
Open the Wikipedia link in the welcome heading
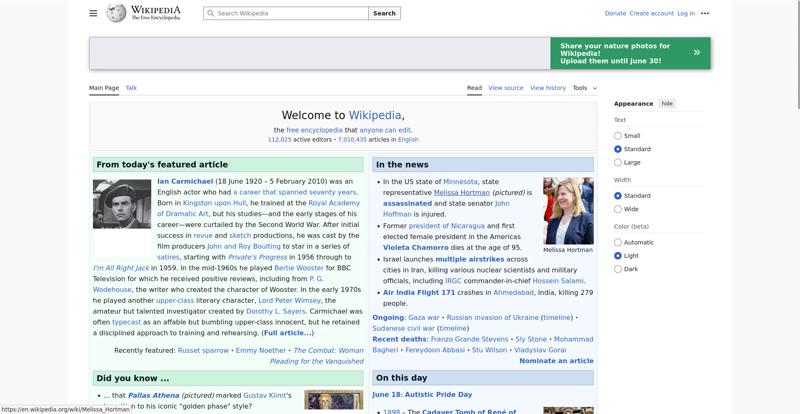pyautogui.click(x=375, y=115)
